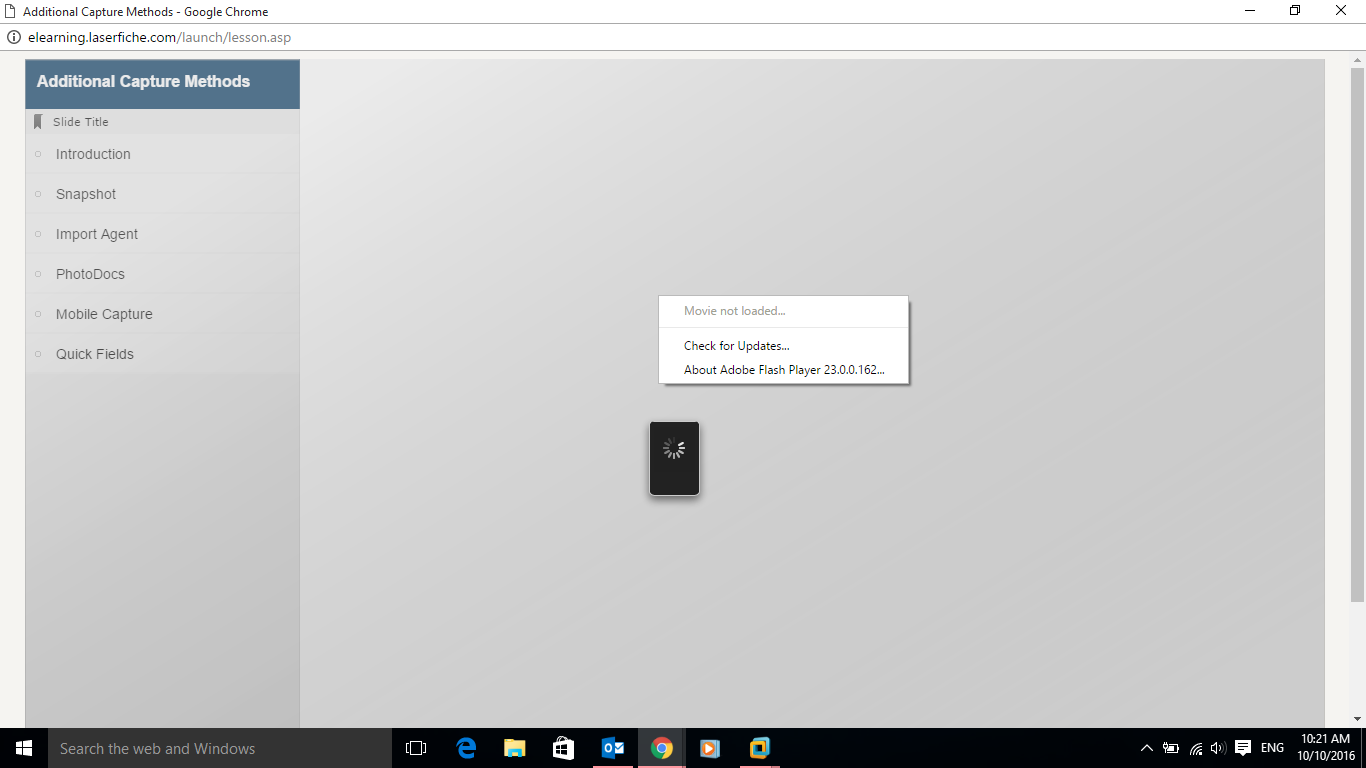Jump to the Mobile Capture slide

coord(162,314)
